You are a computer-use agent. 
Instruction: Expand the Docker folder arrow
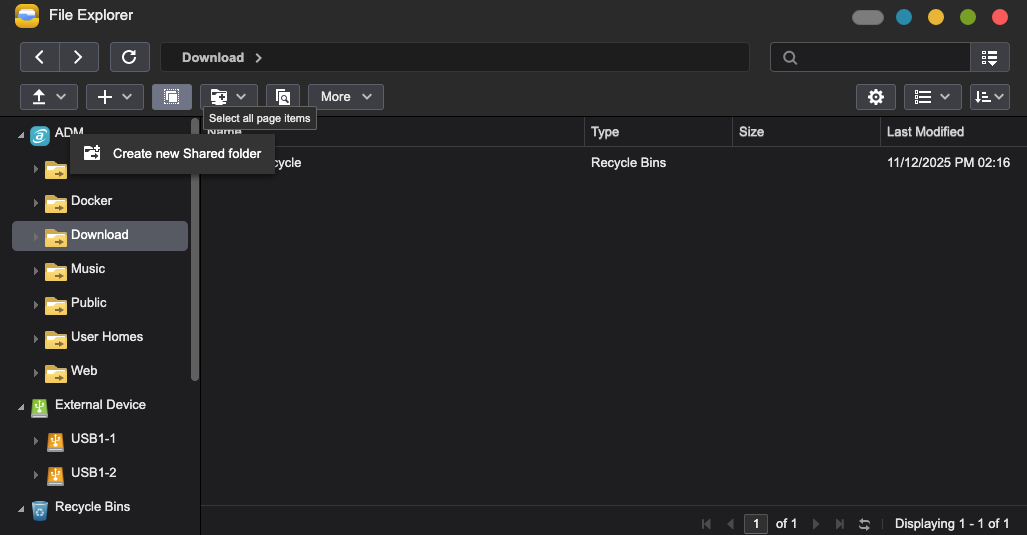coord(35,203)
